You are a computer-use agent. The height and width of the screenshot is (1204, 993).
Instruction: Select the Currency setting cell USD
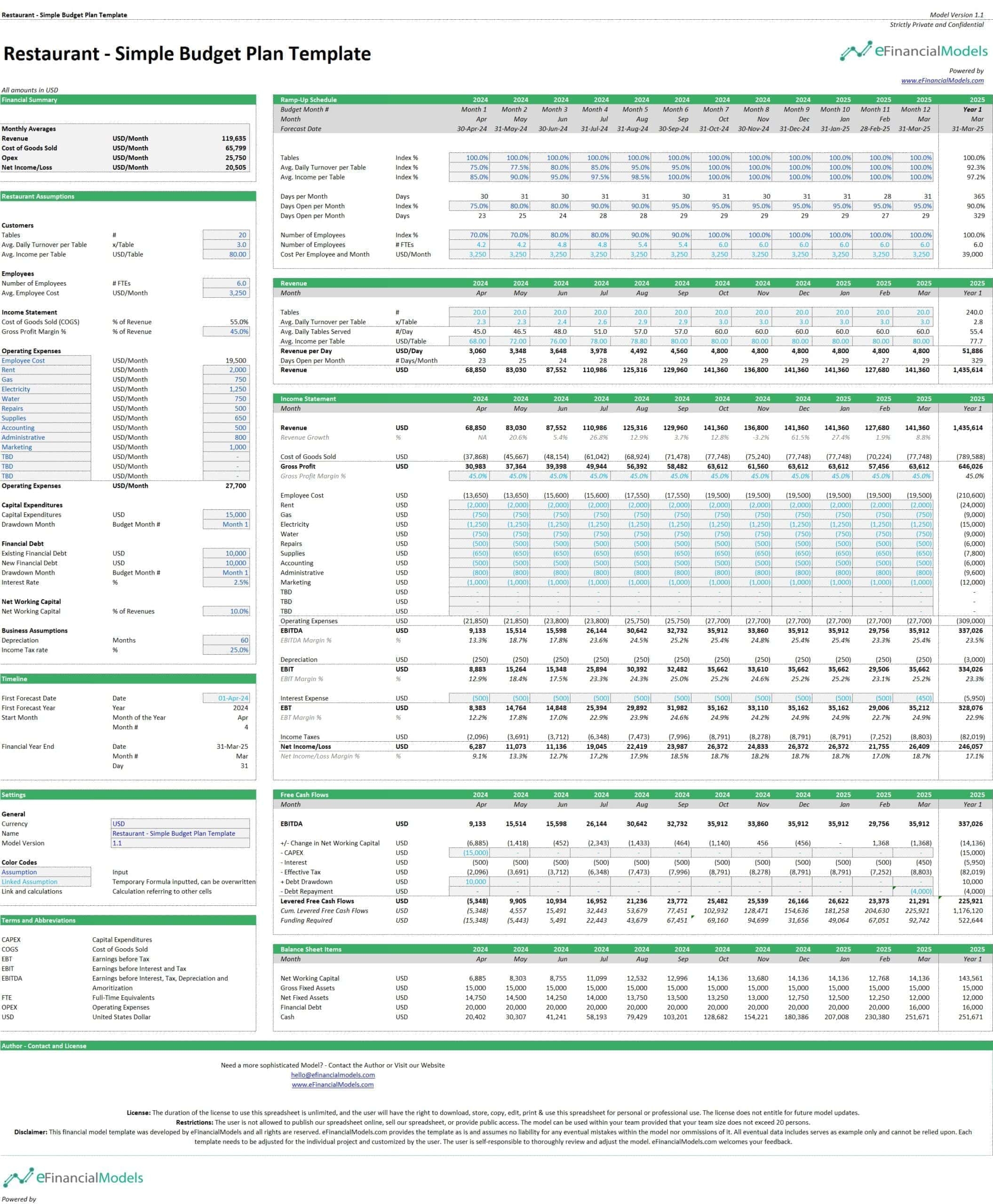pos(180,824)
